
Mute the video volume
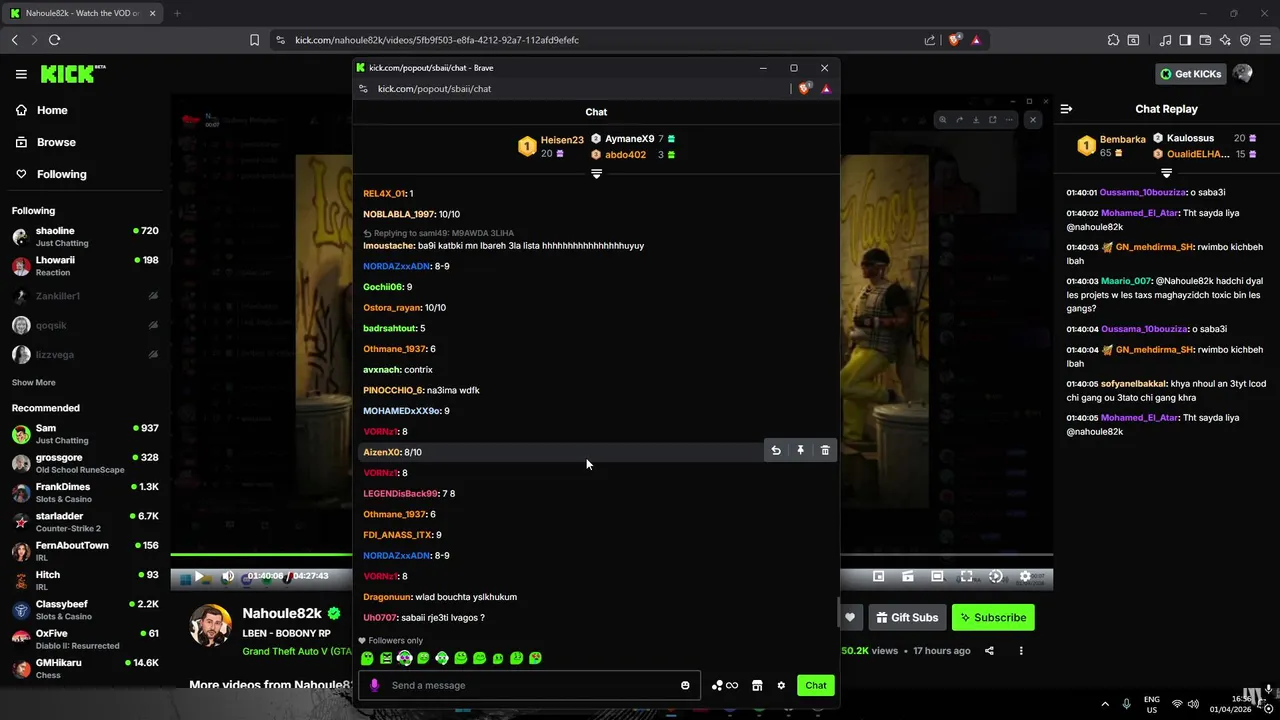tap(228, 576)
